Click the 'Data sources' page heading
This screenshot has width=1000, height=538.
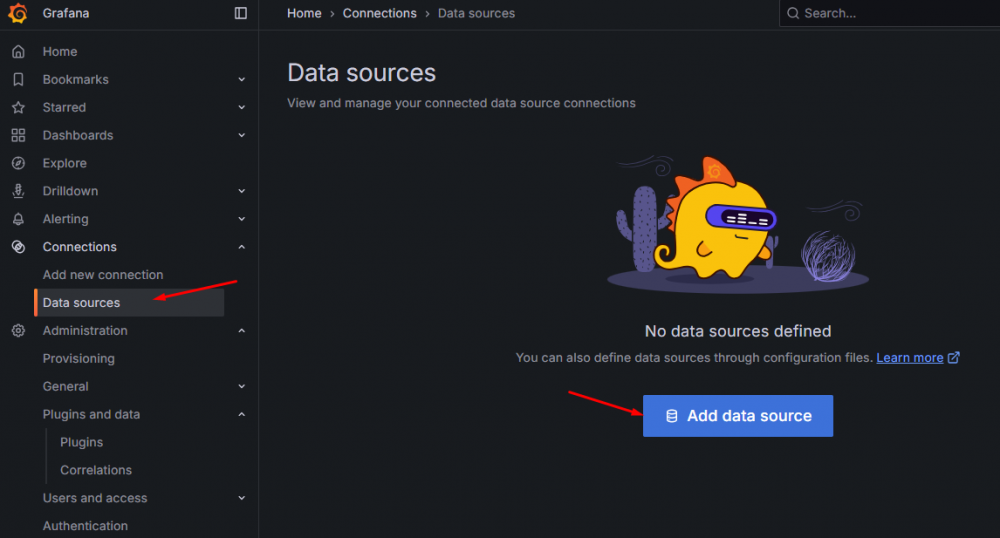pos(362,73)
